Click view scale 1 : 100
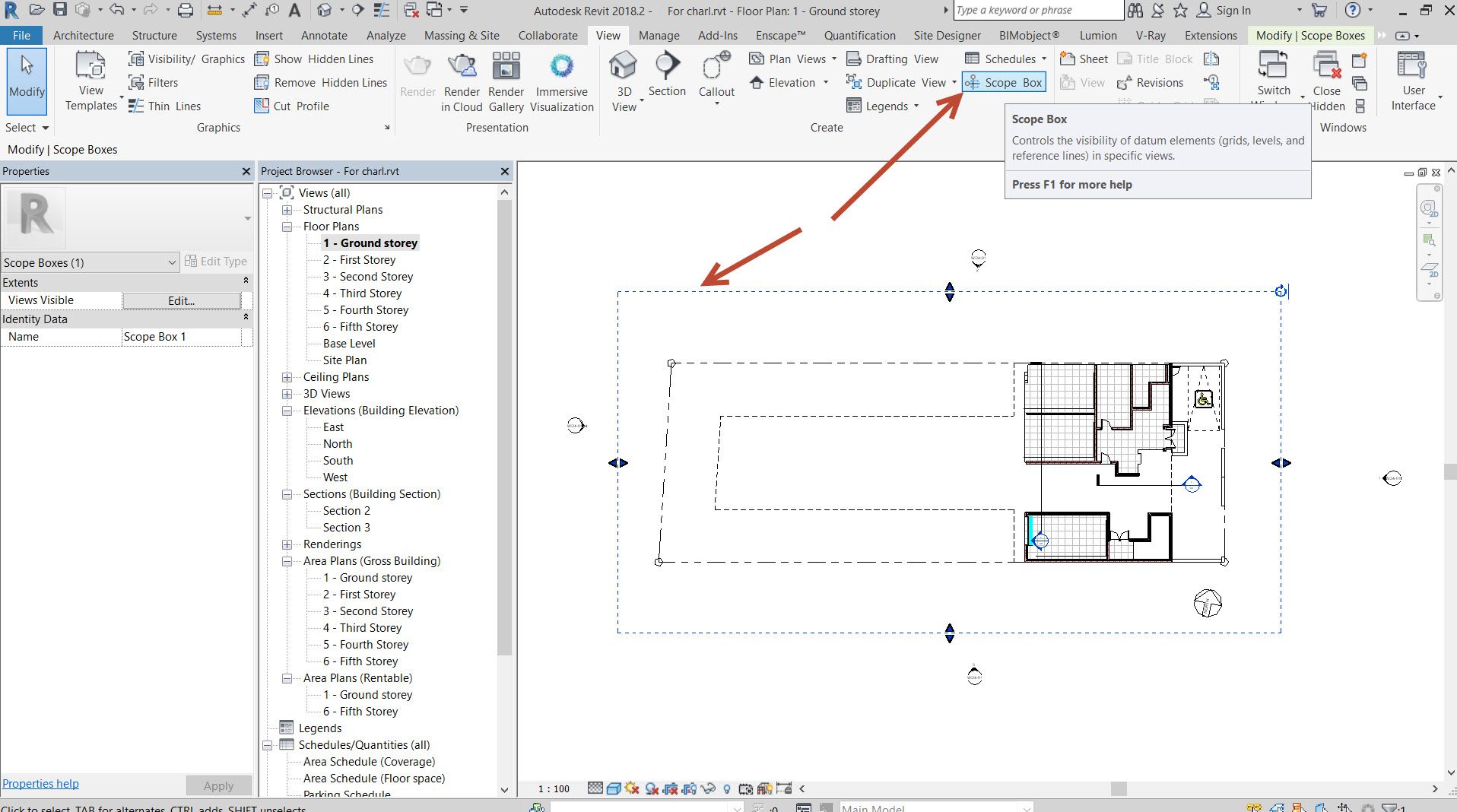 [x=554, y=789]
